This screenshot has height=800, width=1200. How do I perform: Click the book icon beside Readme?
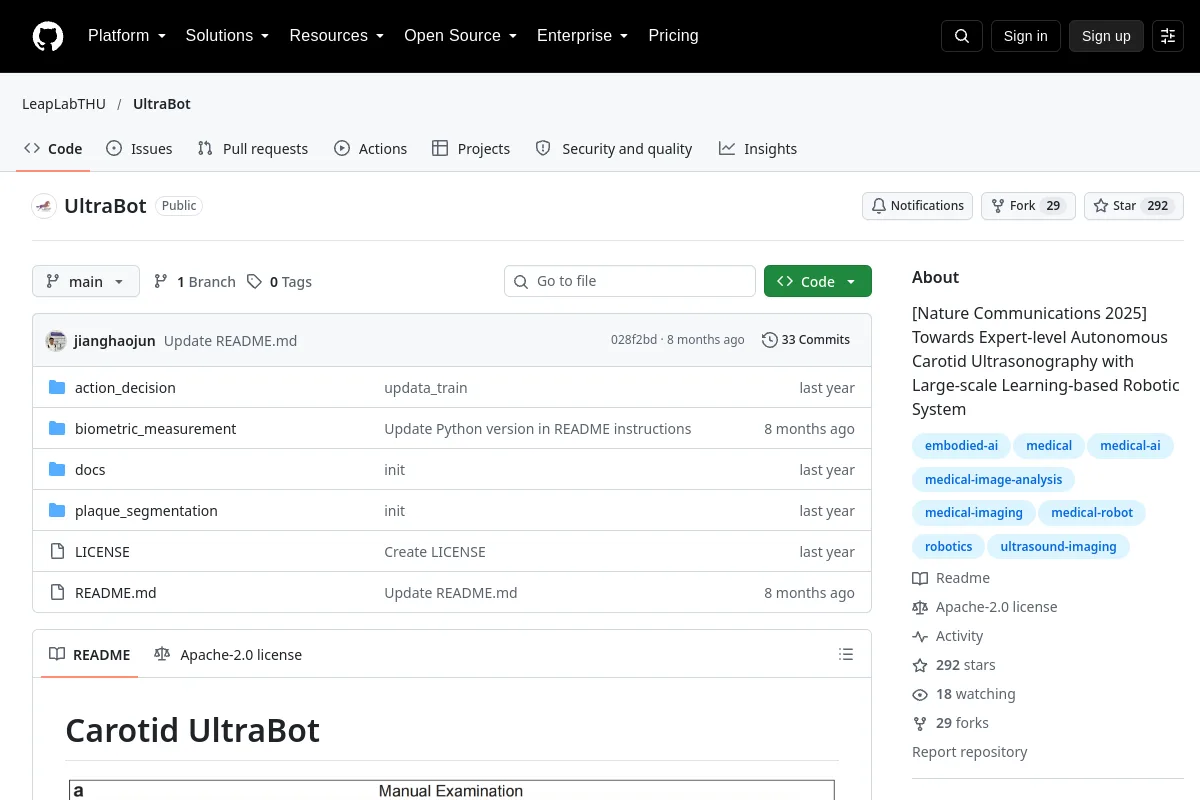[920, 578]
